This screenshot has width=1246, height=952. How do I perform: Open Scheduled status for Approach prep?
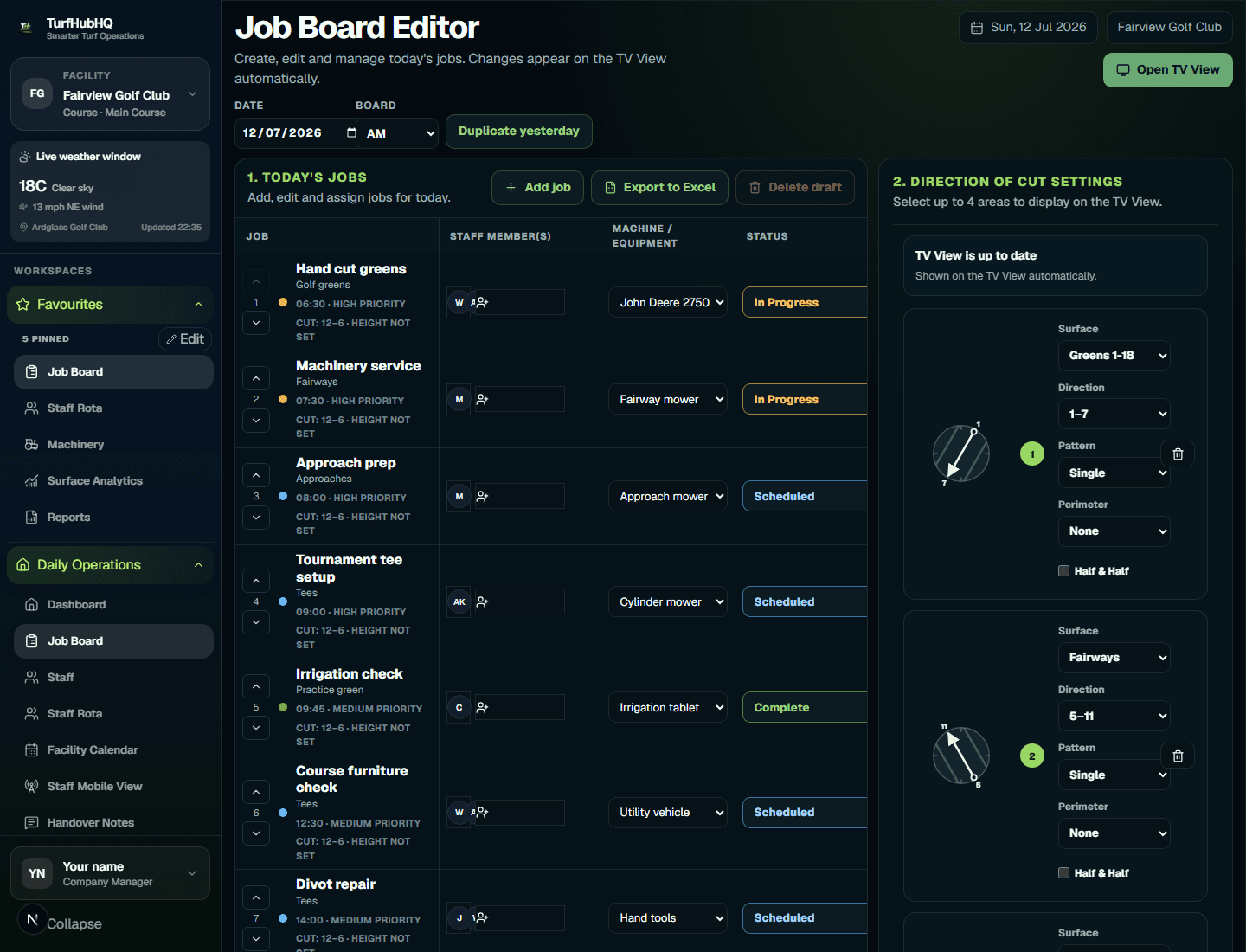805,497
